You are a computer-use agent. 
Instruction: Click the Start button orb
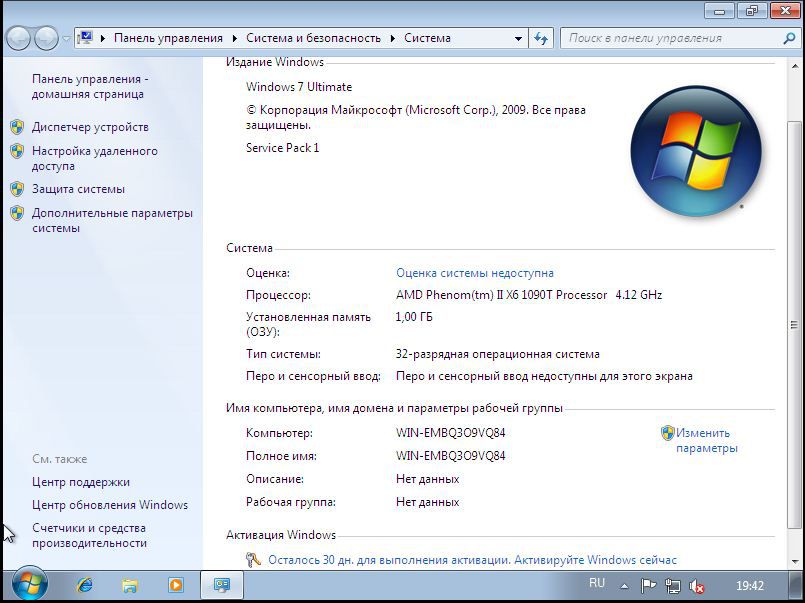point(28,584)
